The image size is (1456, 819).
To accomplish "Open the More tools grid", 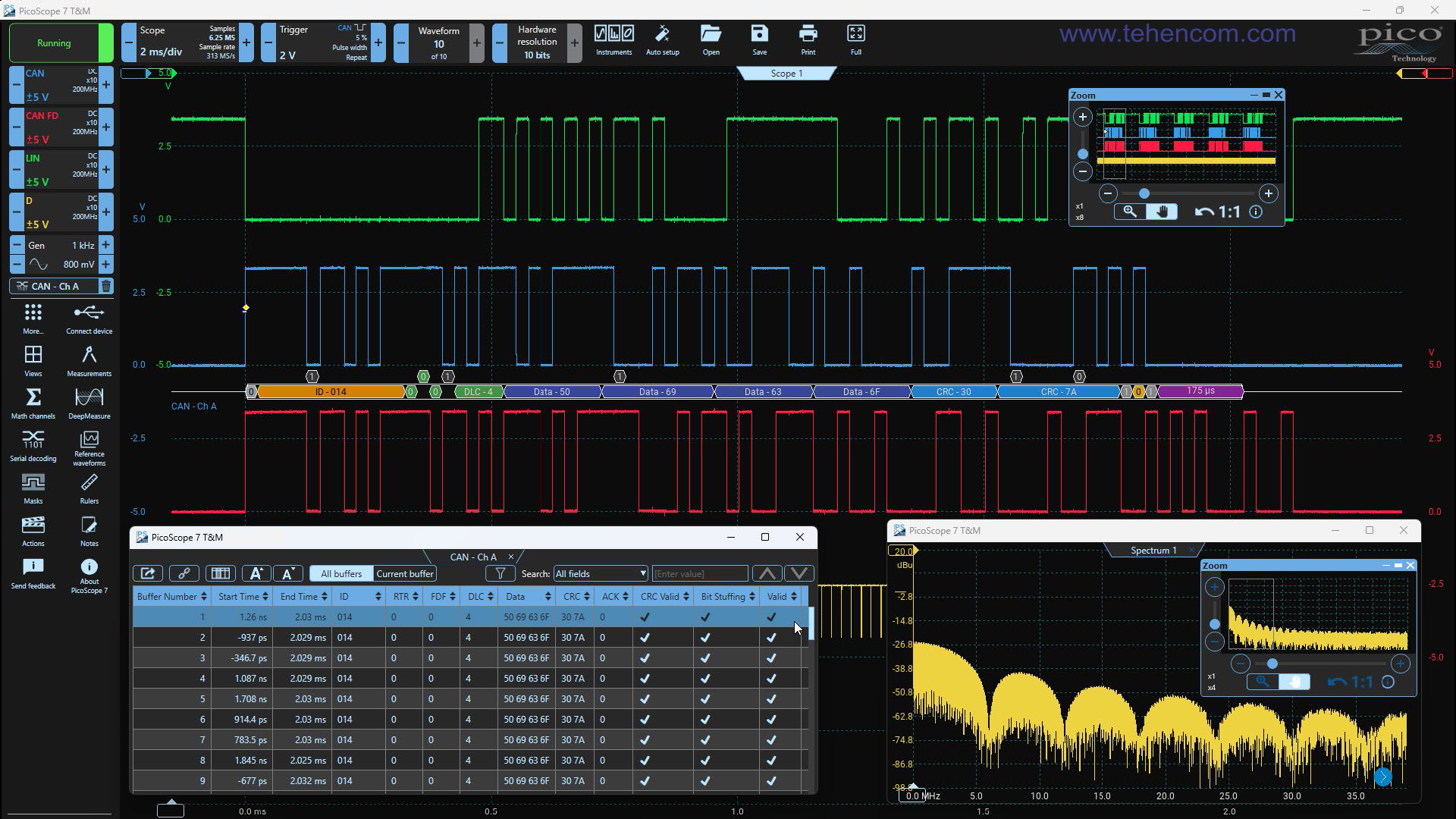I will tap(33, 318).
